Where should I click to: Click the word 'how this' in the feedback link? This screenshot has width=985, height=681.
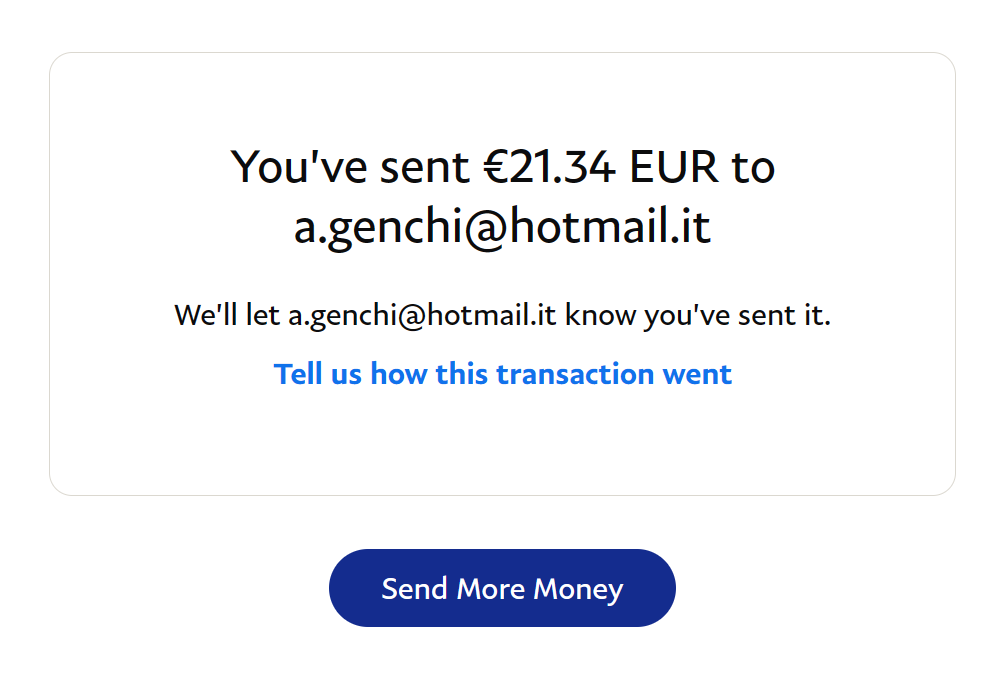pyautogui.click(x=429, y=374)
